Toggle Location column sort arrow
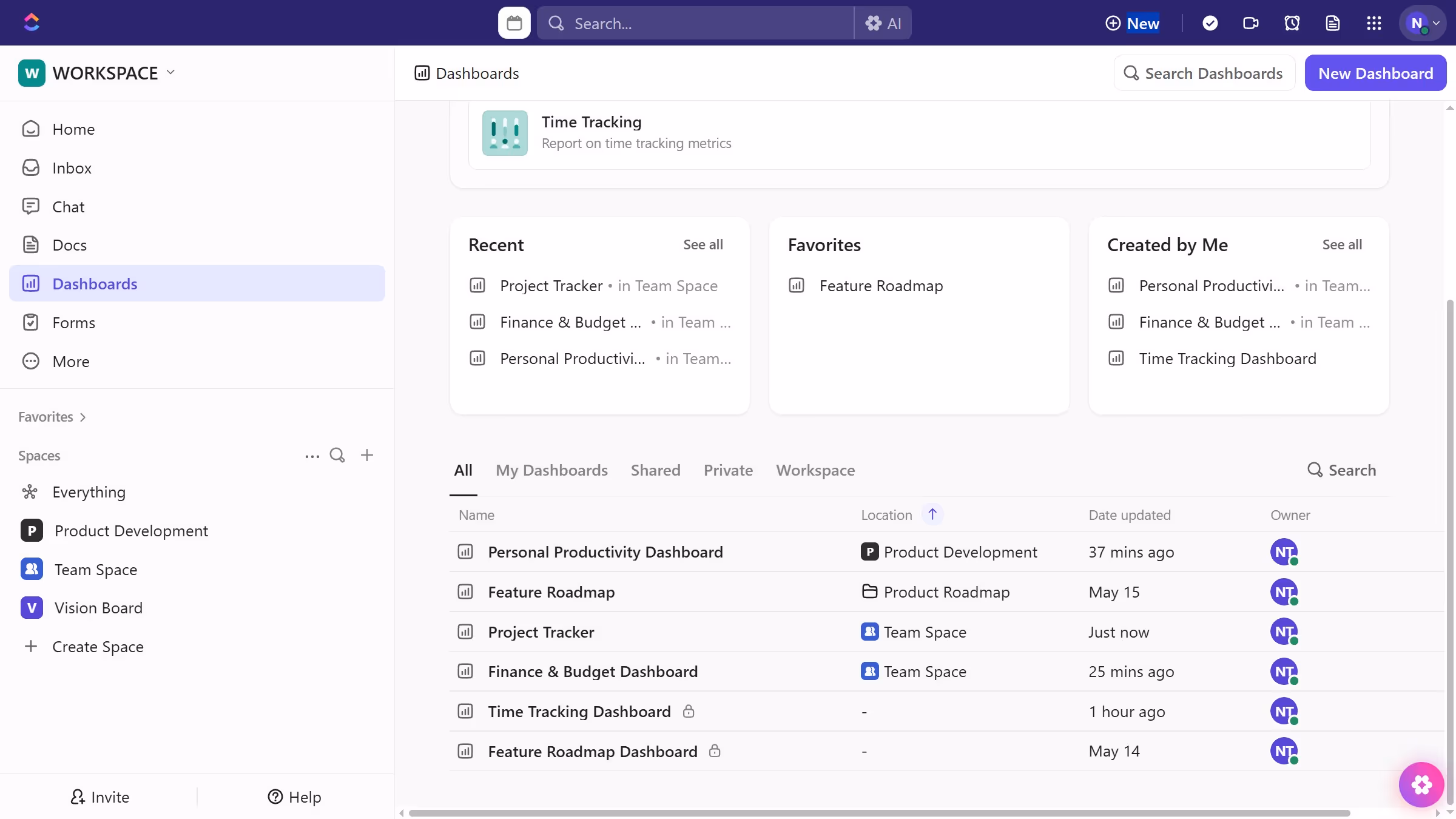 point(932,514)
